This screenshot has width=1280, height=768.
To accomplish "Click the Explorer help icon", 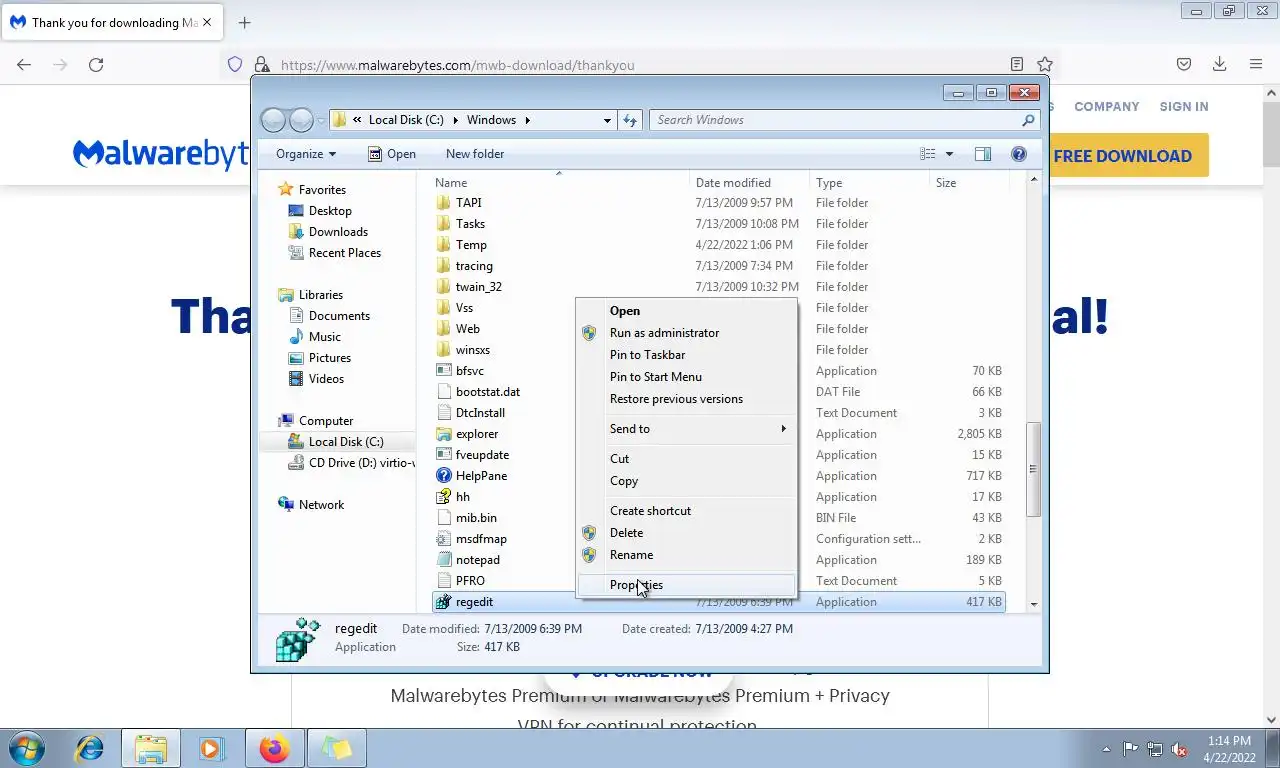I will click(1018, 154).
